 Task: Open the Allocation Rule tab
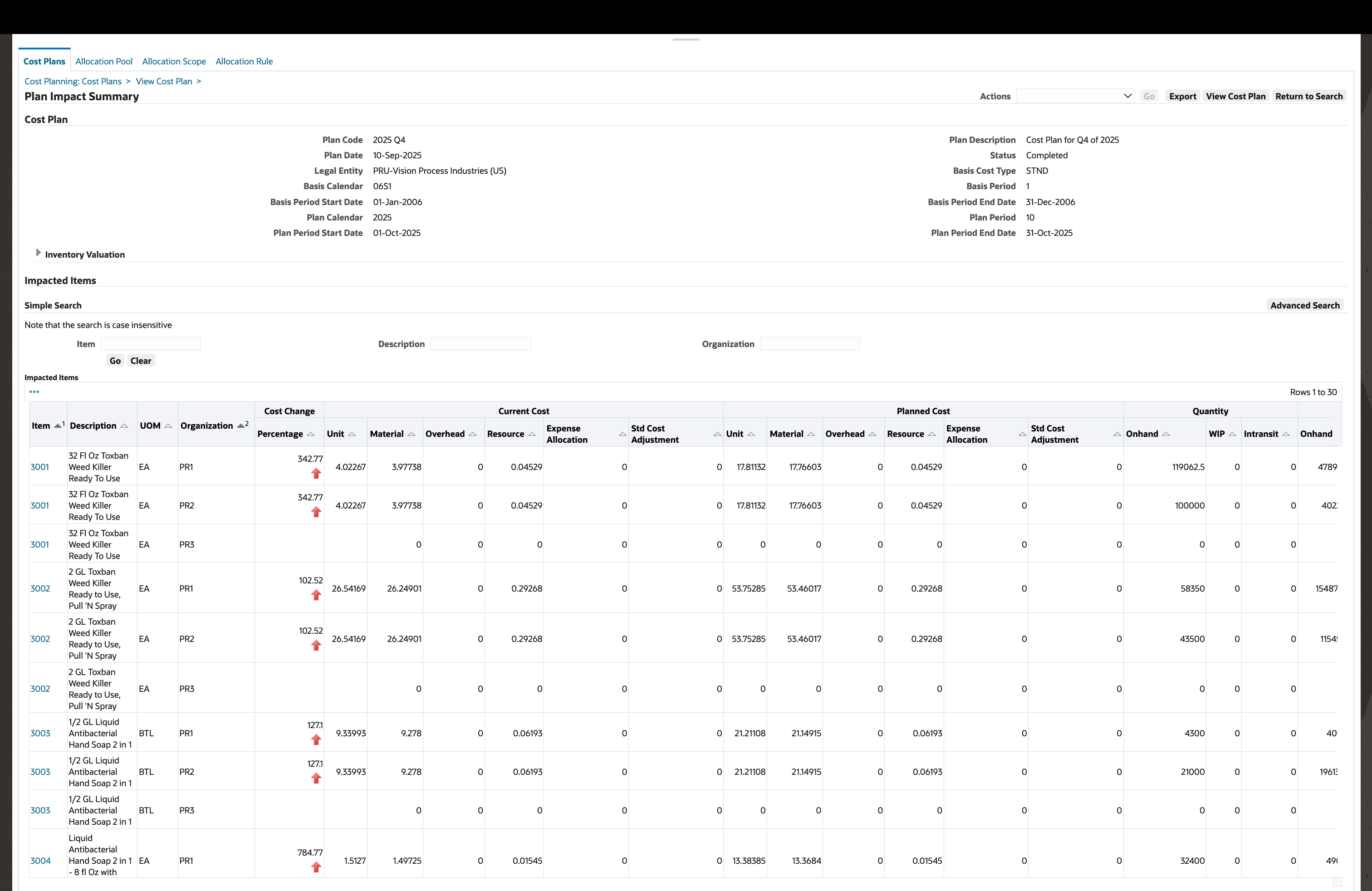pyautogui.click(x=244, y=62)
